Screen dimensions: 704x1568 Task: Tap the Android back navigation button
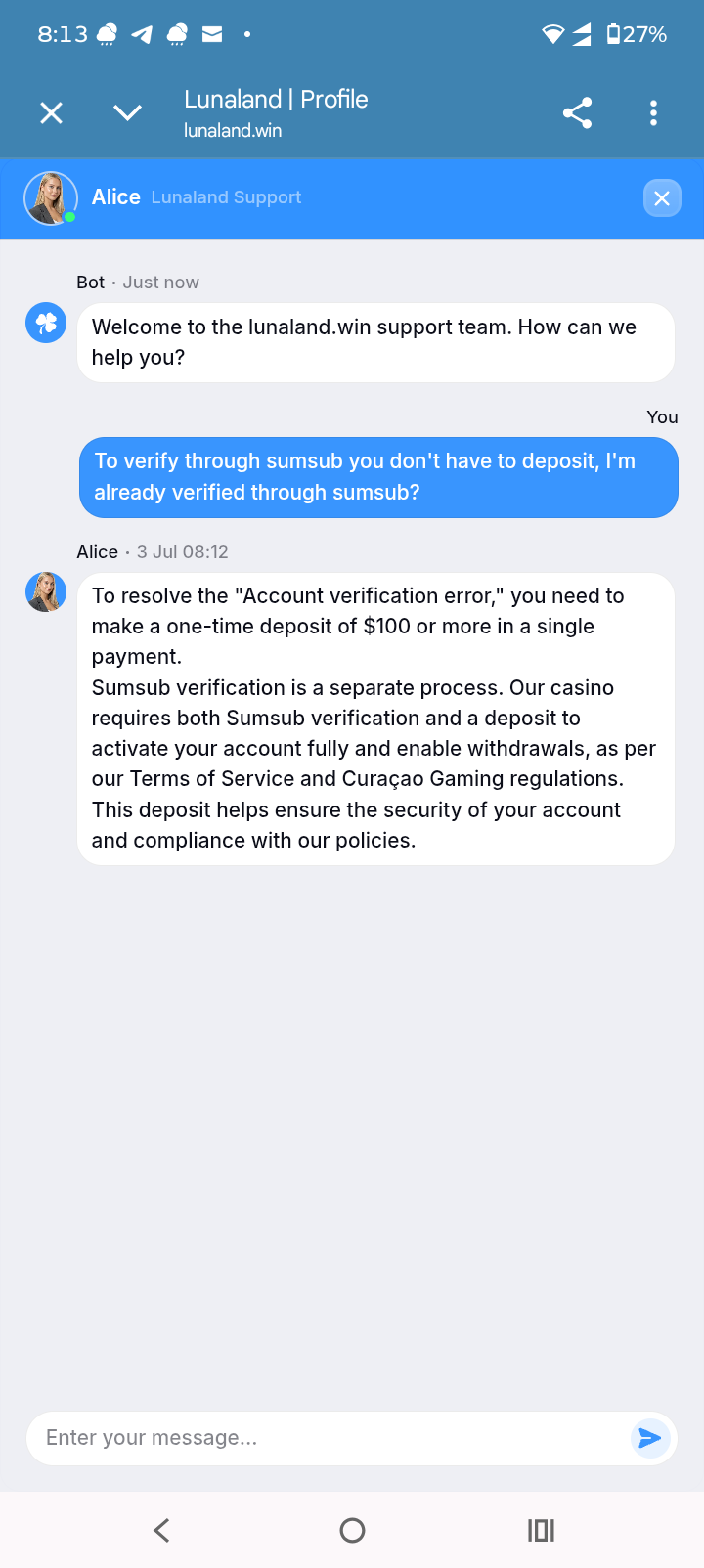(162, 1530)
